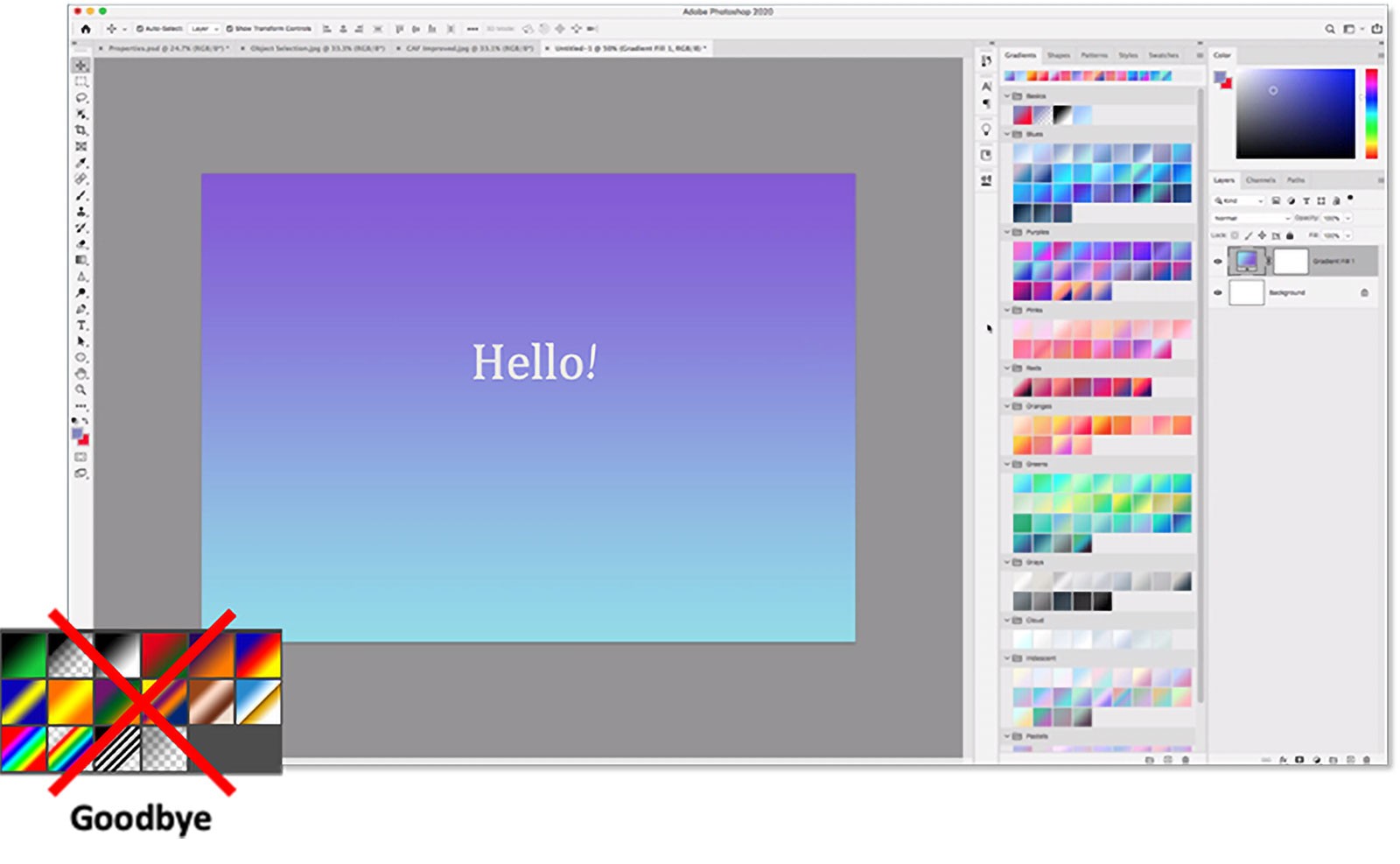This screenshot has height=864, width=1400.
Task: Choose the Gradient tool in toolbar
Action: coord(81,260)
